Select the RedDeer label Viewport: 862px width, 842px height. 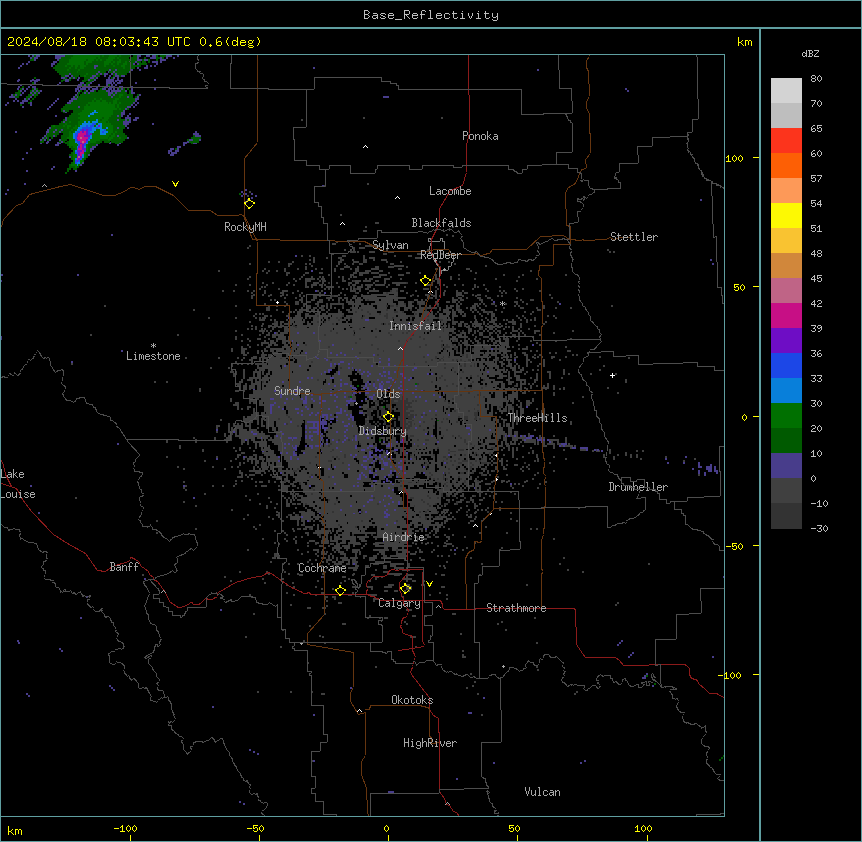(x=440, y=255)
